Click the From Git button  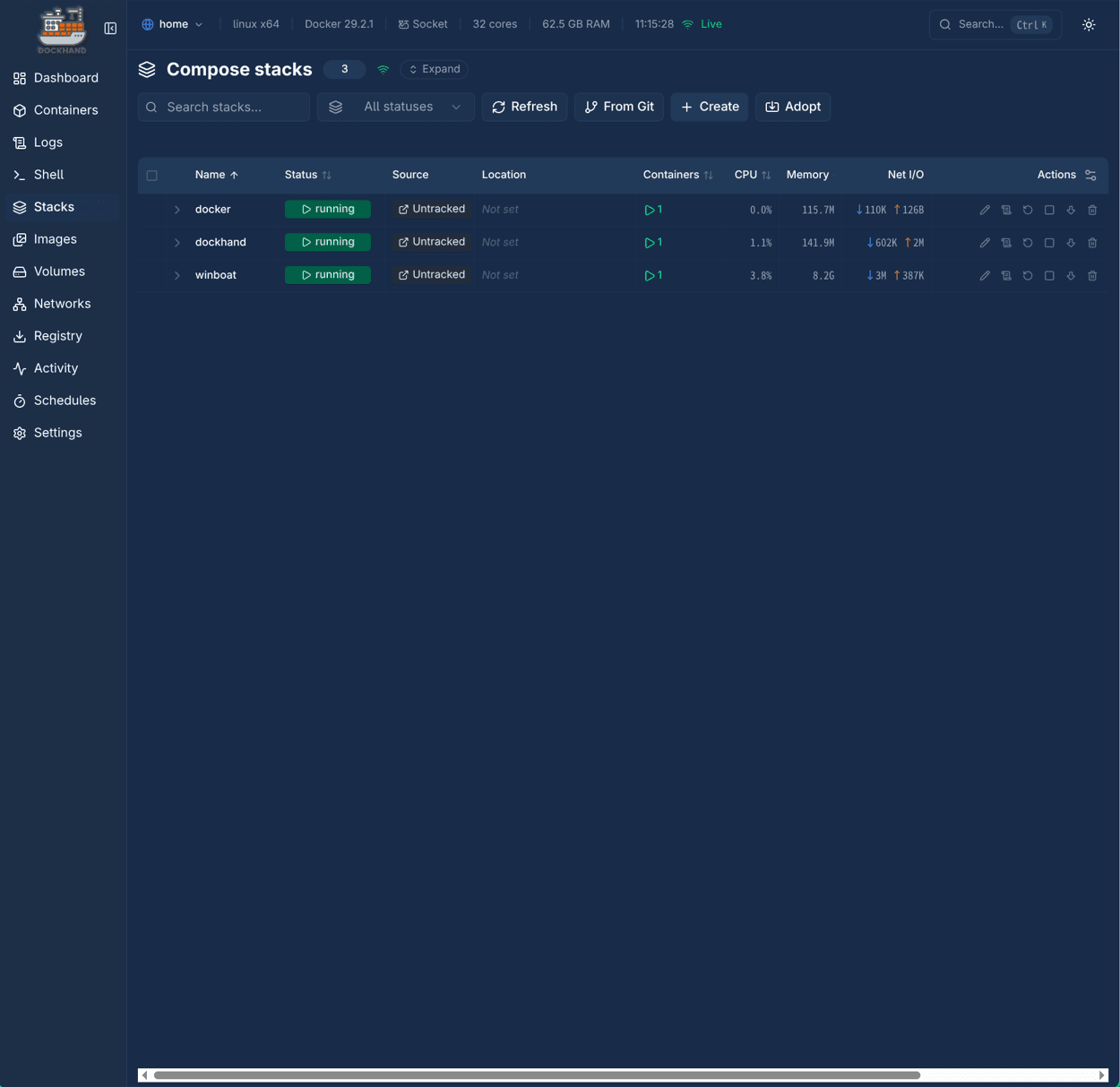[x=619, y=107]
